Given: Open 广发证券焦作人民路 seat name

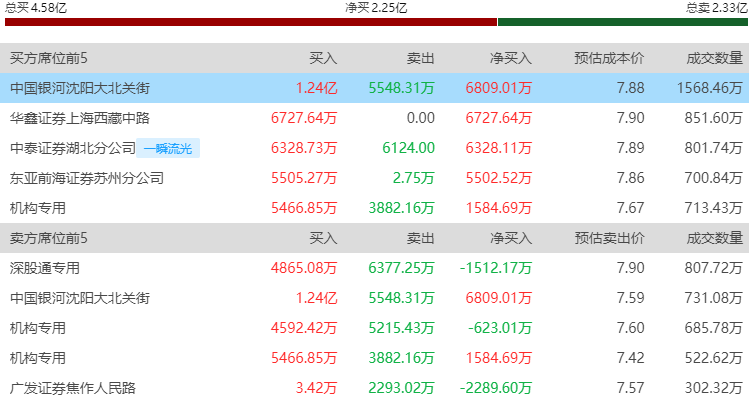Looking at the screenshot, I should click(73, 388).
